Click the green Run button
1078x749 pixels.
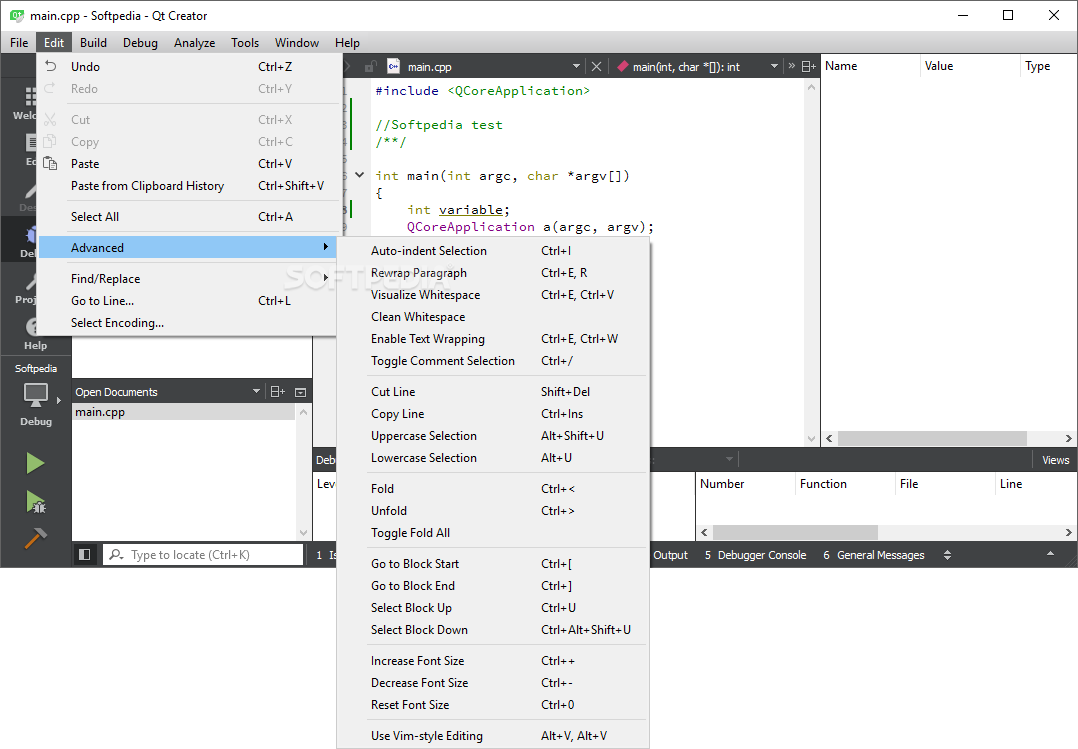pos(35,463)
